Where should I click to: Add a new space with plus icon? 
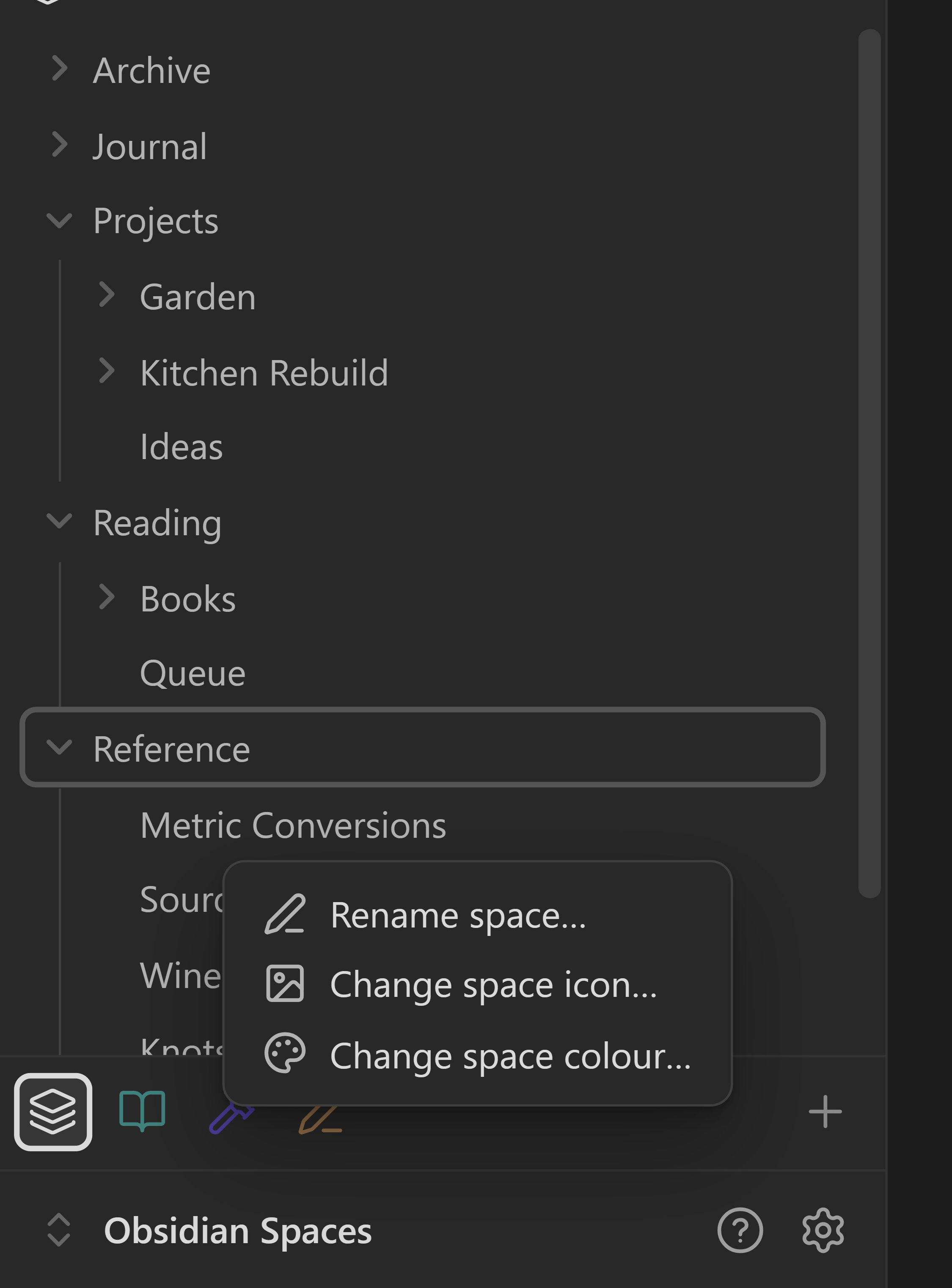tap(825, 1112)
